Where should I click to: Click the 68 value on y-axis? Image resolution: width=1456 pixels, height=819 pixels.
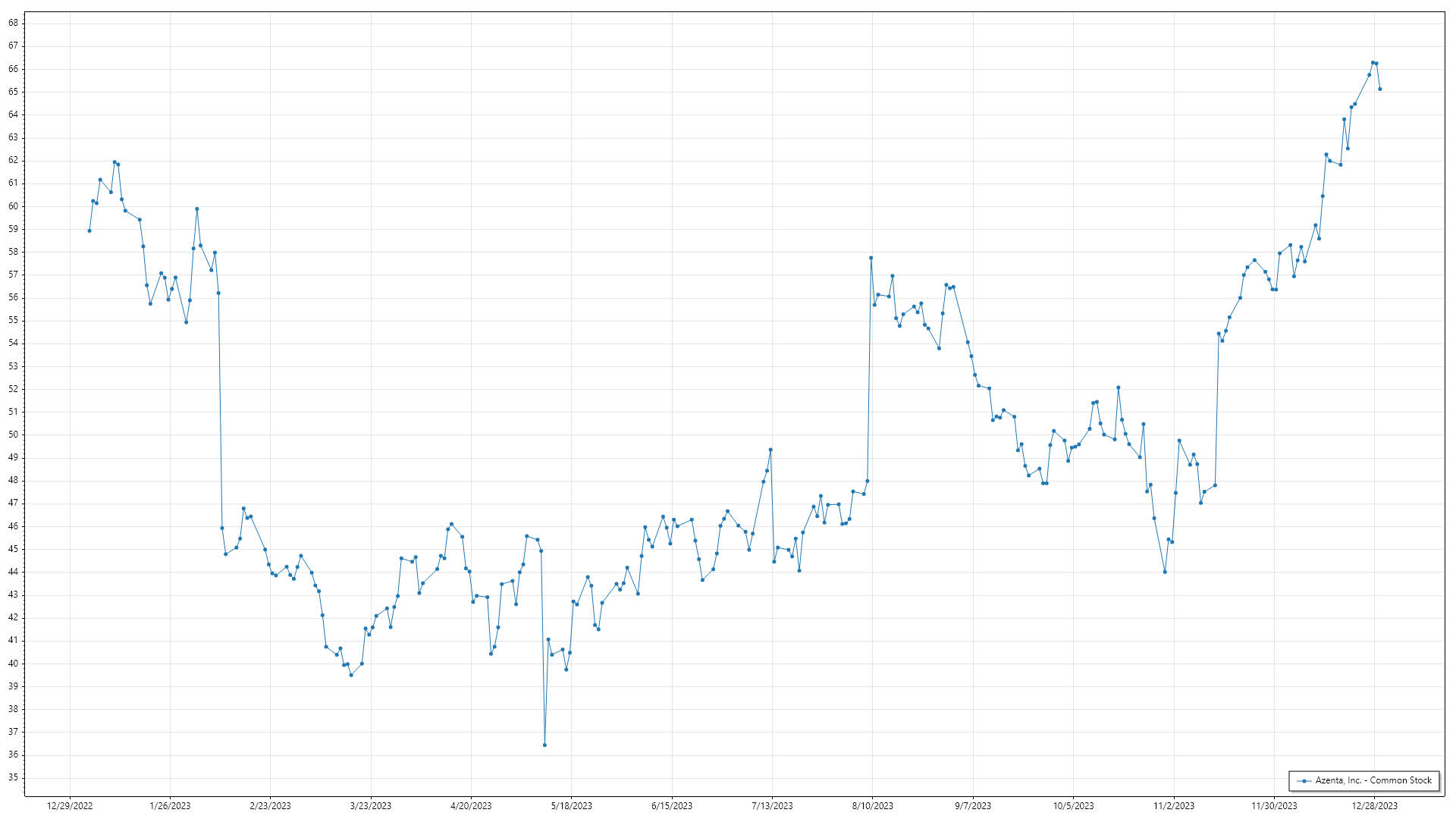coord(14,23)
